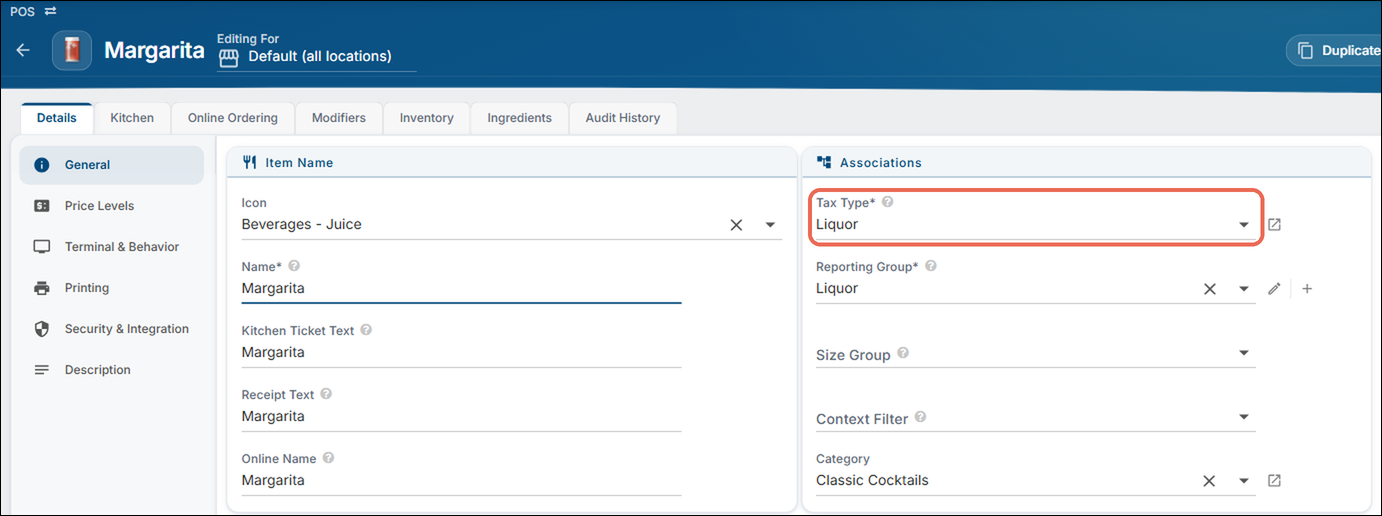Image resolution: width=1382 pixels, height=516 pixels.
Task: Clear the Reporting Group selection
Action: (x=1209, y=289)
